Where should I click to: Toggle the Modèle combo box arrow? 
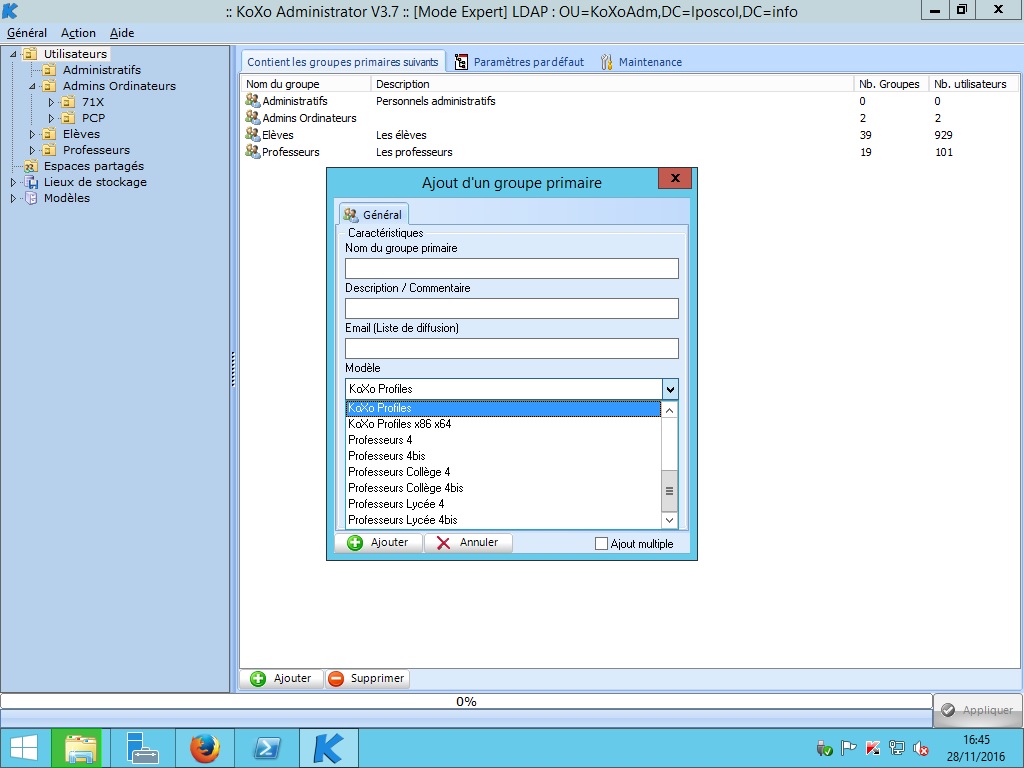[x=670, y=389]
